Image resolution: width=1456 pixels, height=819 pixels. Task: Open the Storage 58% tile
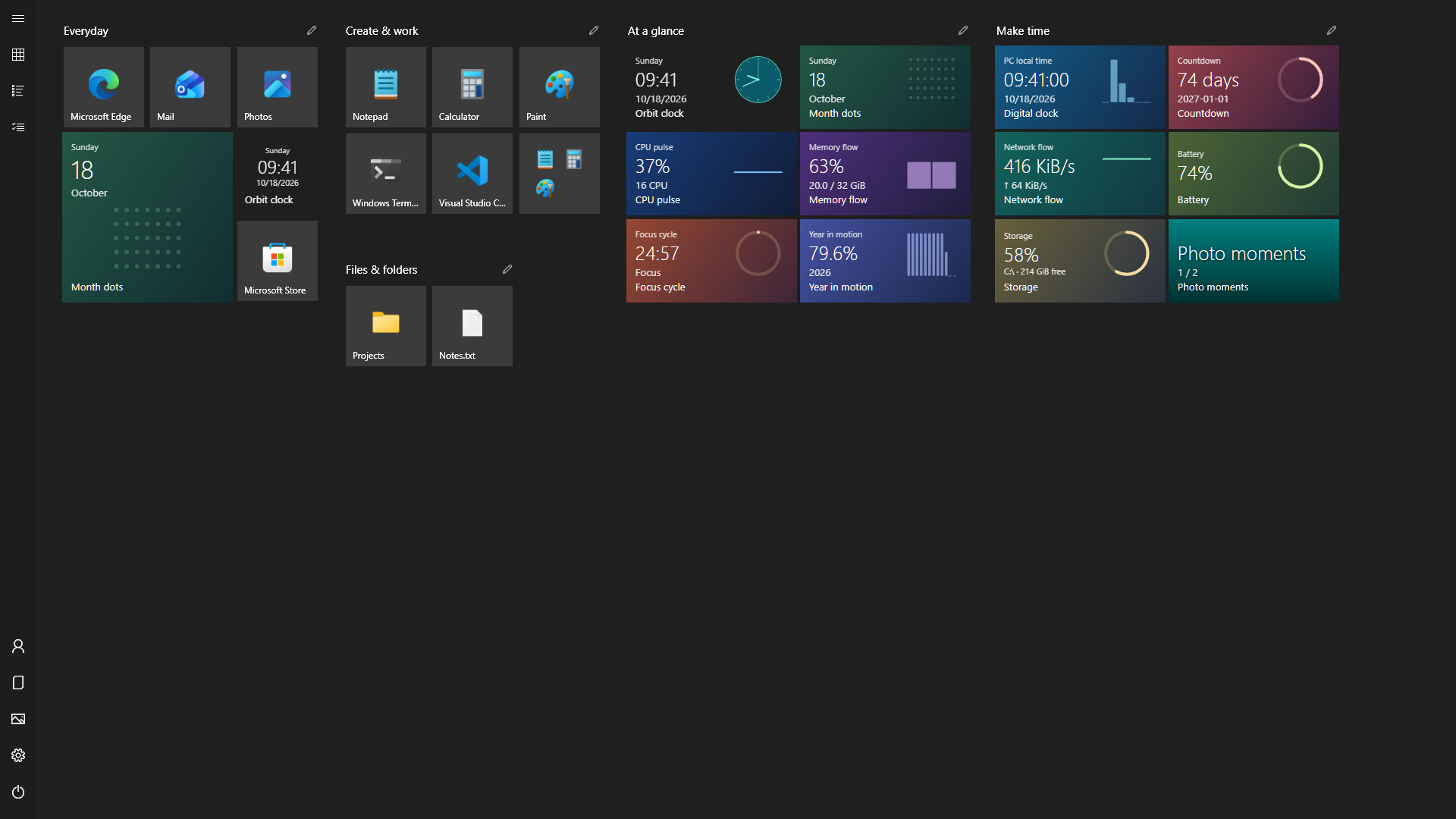pyautogui.click(x=1080, y=261)
